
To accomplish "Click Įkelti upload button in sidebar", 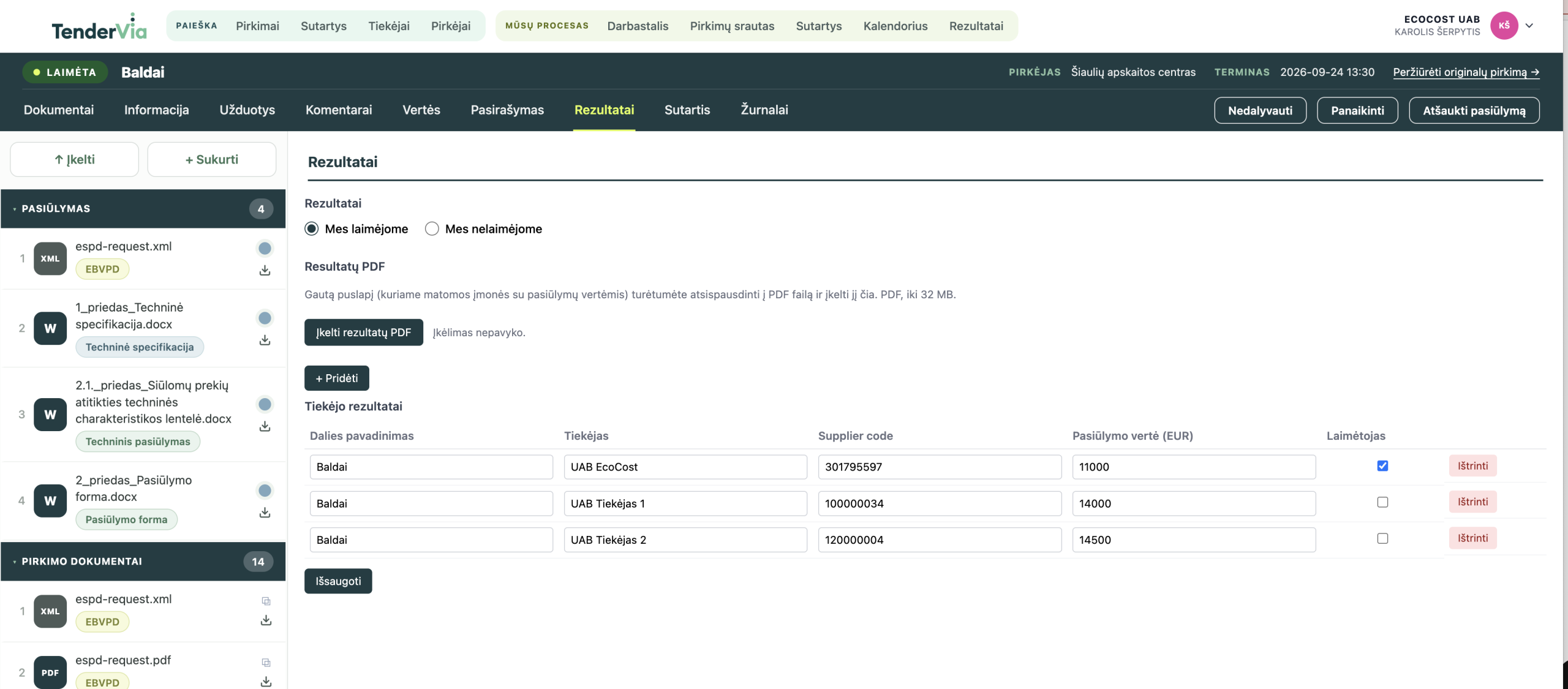I will pyautogui.click(x=75, y=160).
